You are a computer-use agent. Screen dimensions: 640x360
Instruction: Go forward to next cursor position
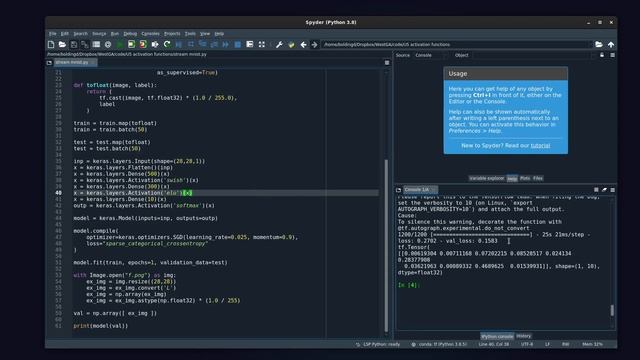(x=314, y=44)
